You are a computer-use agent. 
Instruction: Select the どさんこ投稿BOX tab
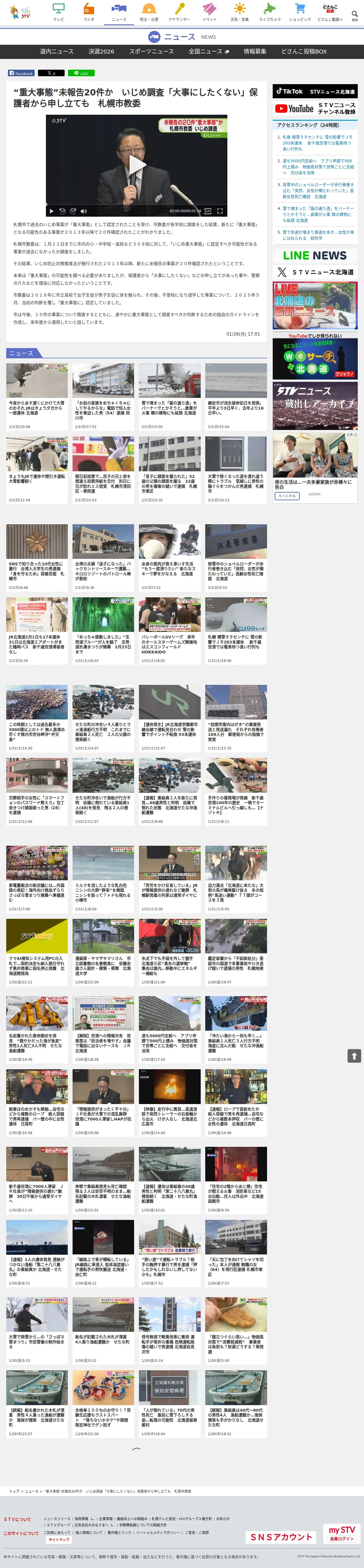click(304, 51)
